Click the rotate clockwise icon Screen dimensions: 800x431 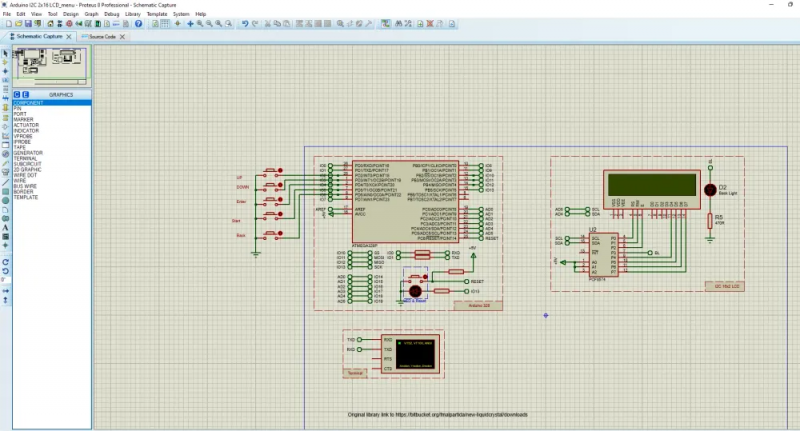pyautogui.click(x=6, y=262)
